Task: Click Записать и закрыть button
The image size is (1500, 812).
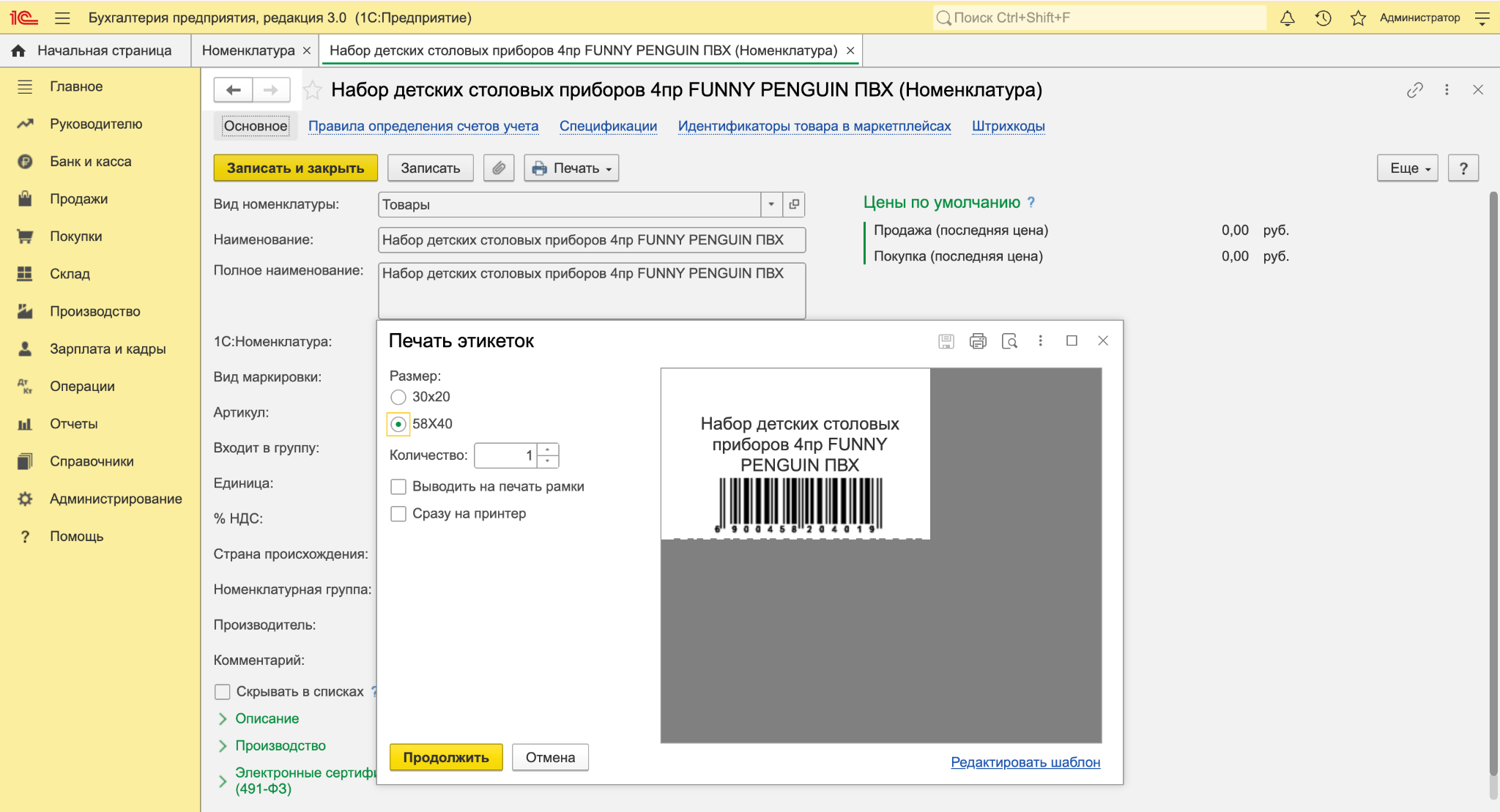Action: pos(296,168)
